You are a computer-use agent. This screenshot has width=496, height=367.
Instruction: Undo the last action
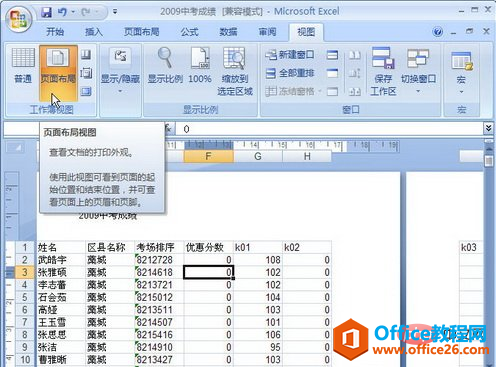click(62, 12)
